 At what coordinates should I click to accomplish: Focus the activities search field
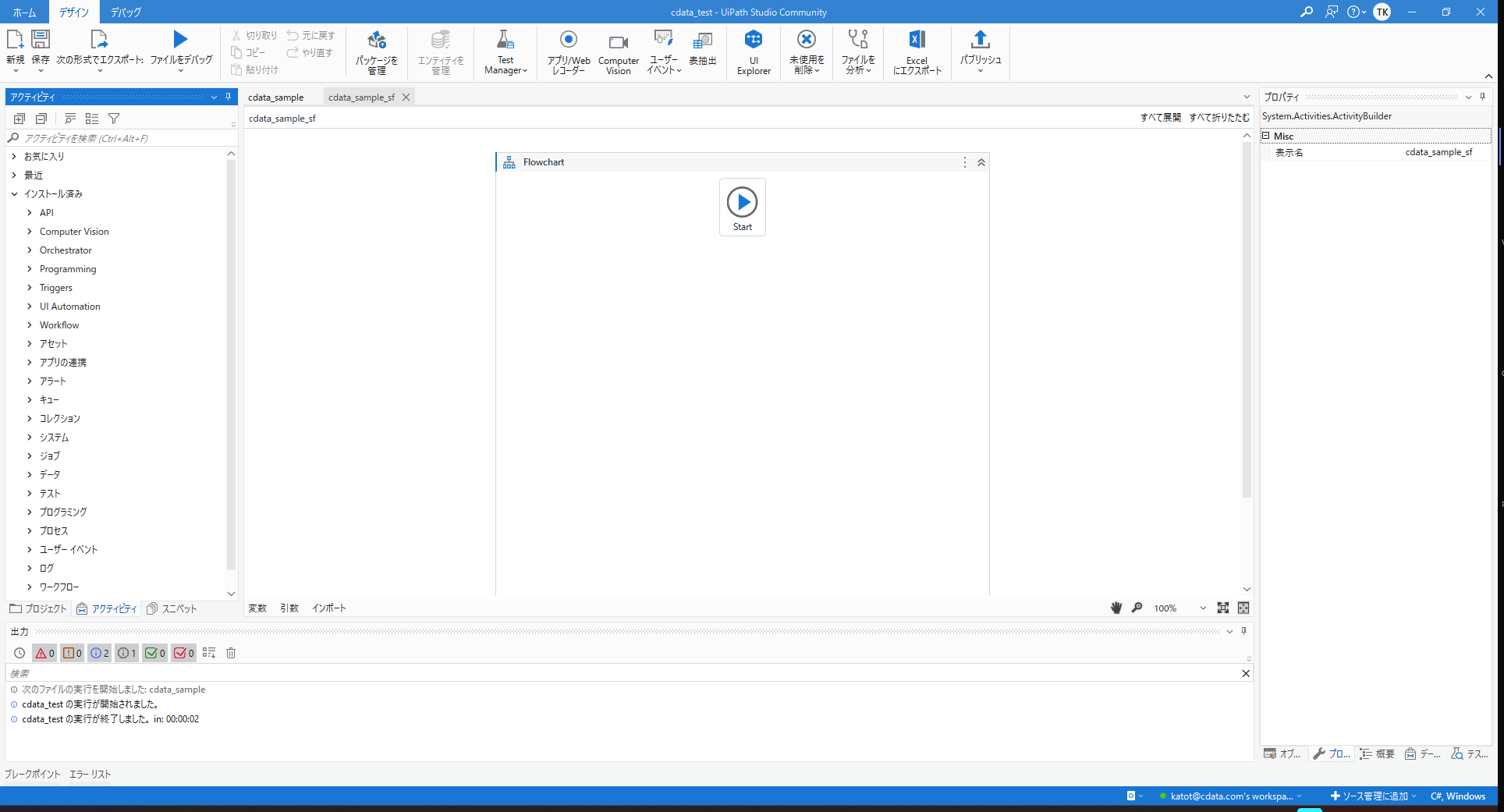pyautogui.click(x=122, y=138)
